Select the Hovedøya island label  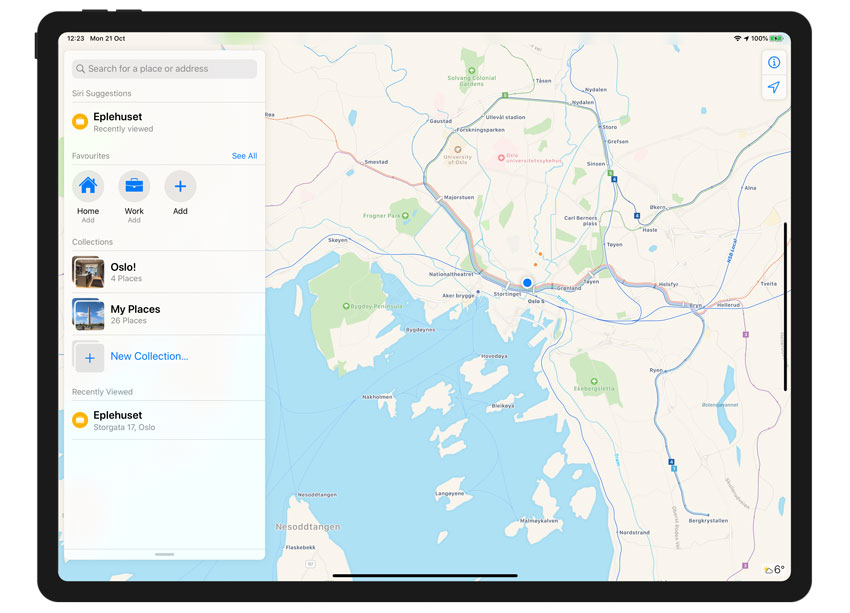494,356
